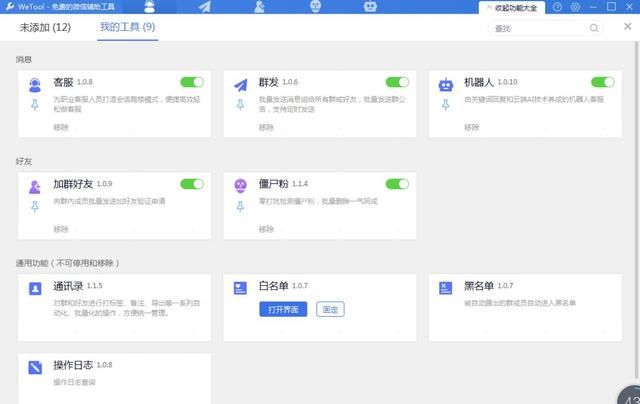This screenshot has height=404, width=640.
Task: Select the 僵尸粉 1.1.4 title text
Action: 283,184
